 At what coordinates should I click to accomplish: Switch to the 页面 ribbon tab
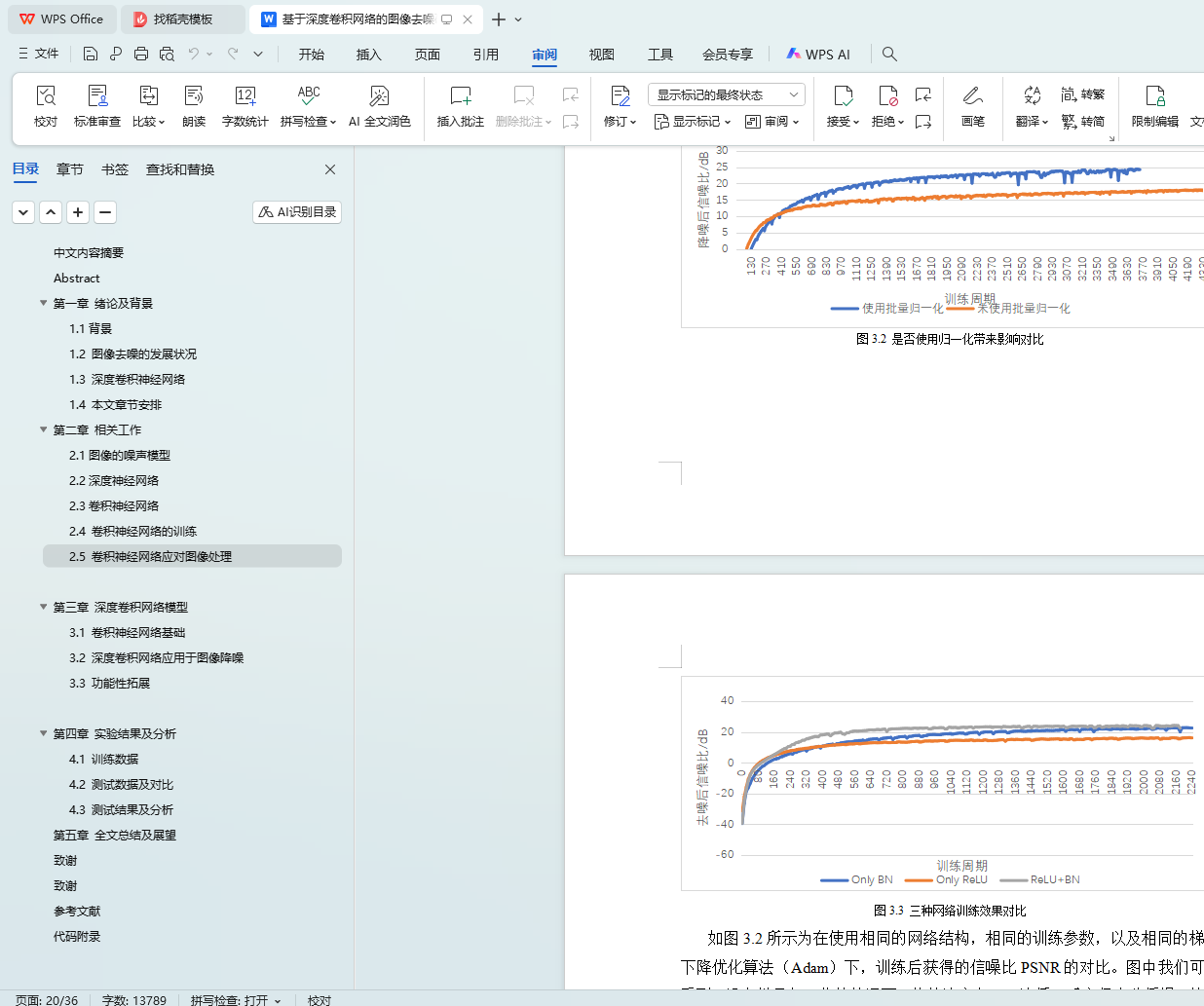click(428, 55)
